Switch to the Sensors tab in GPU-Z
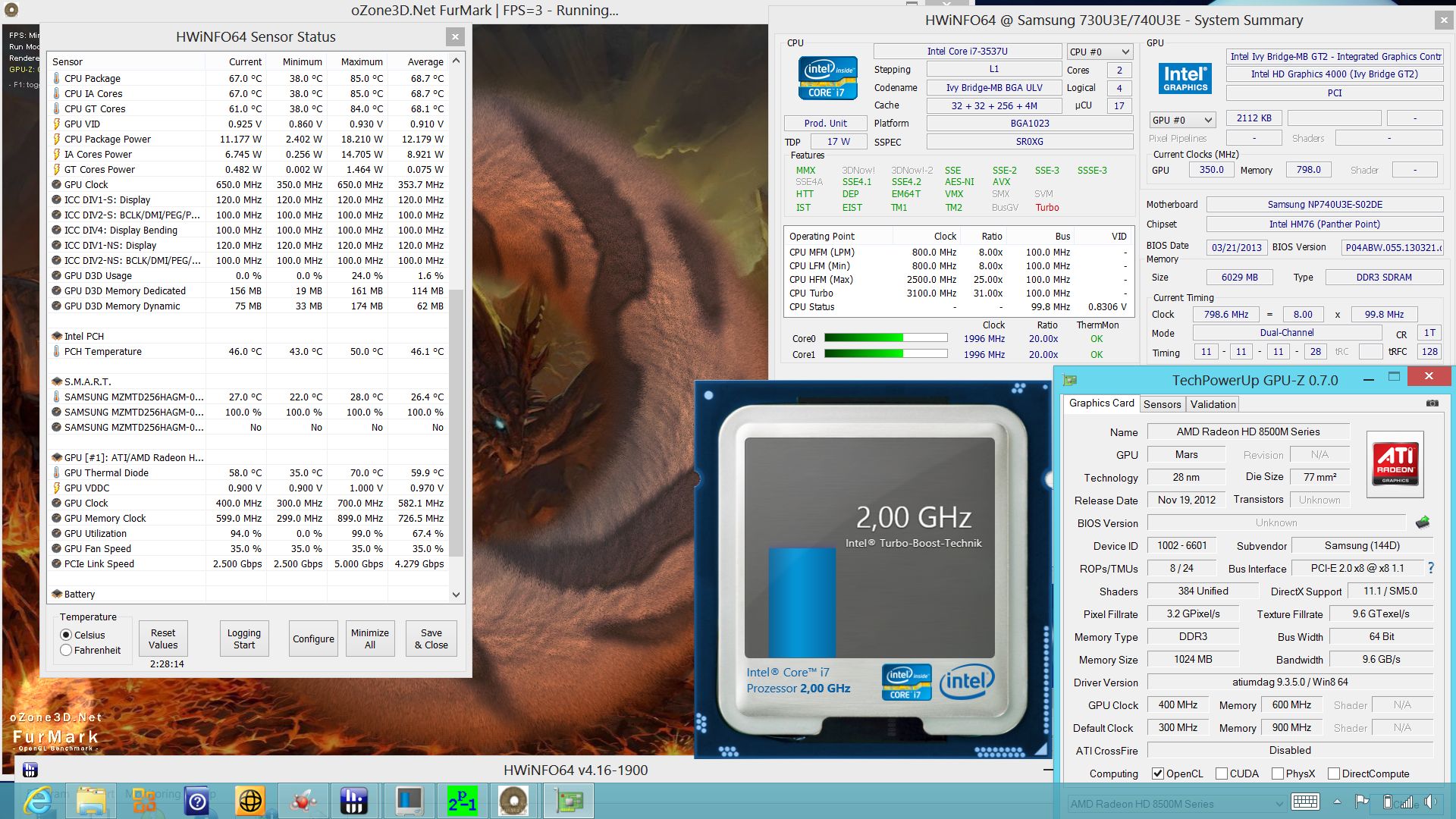1456x819 pixels. [1162, 404]
